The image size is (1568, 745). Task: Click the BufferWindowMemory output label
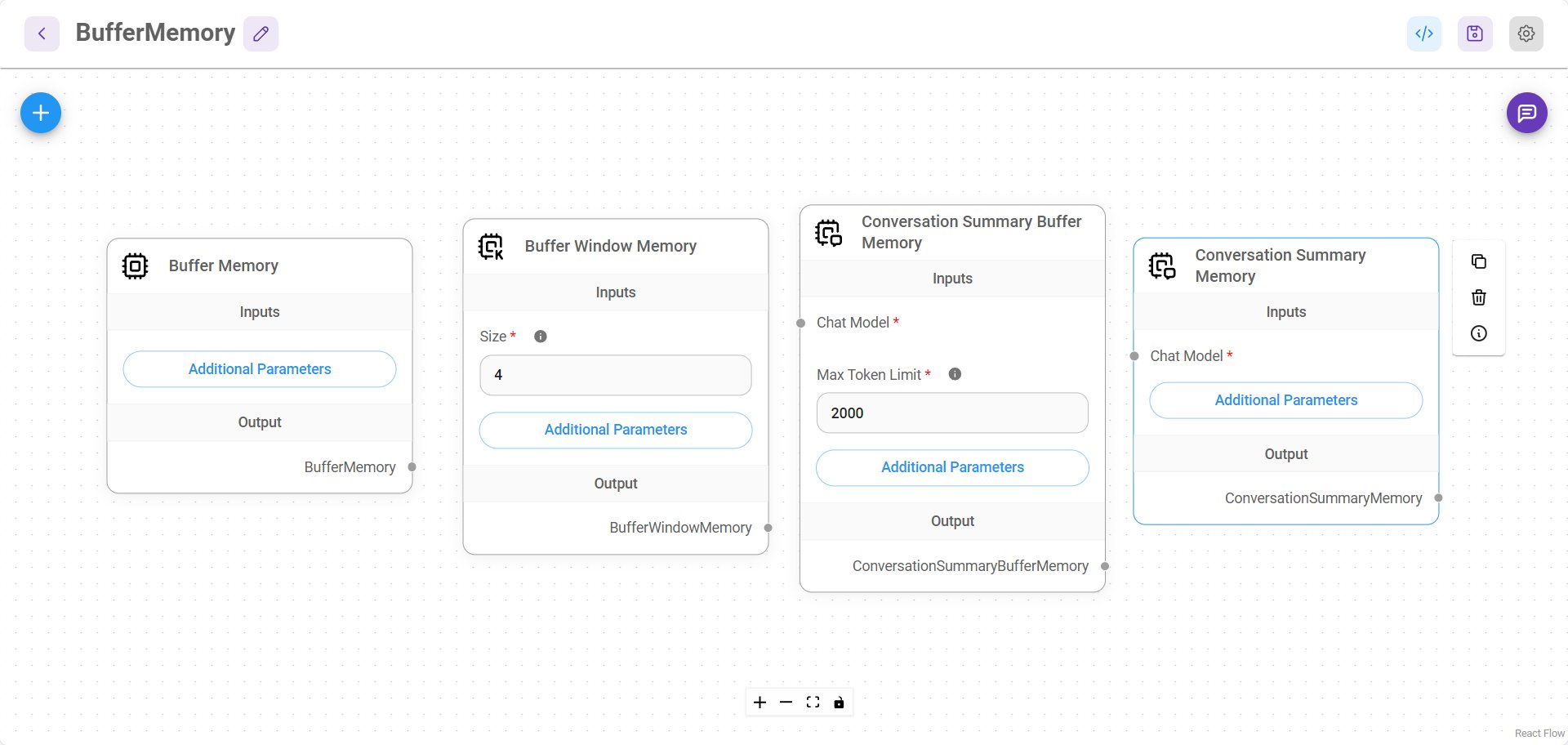pyautogui.click(x=680, y=528)
